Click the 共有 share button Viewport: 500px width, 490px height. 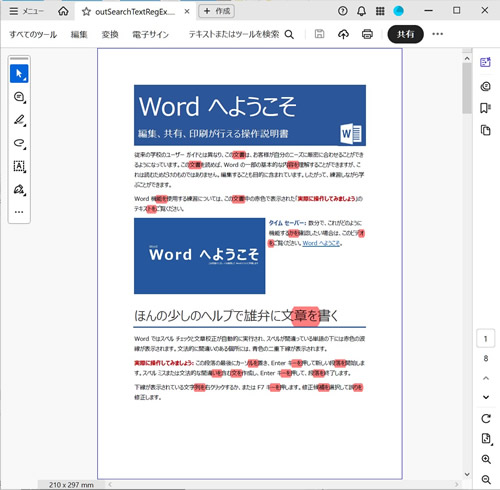coord(405,34)
